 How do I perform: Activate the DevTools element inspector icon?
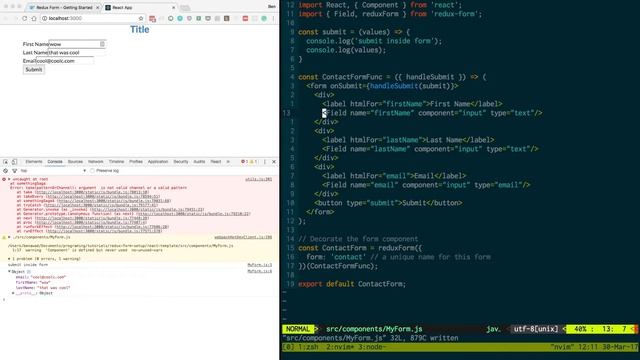coord(6,162)
